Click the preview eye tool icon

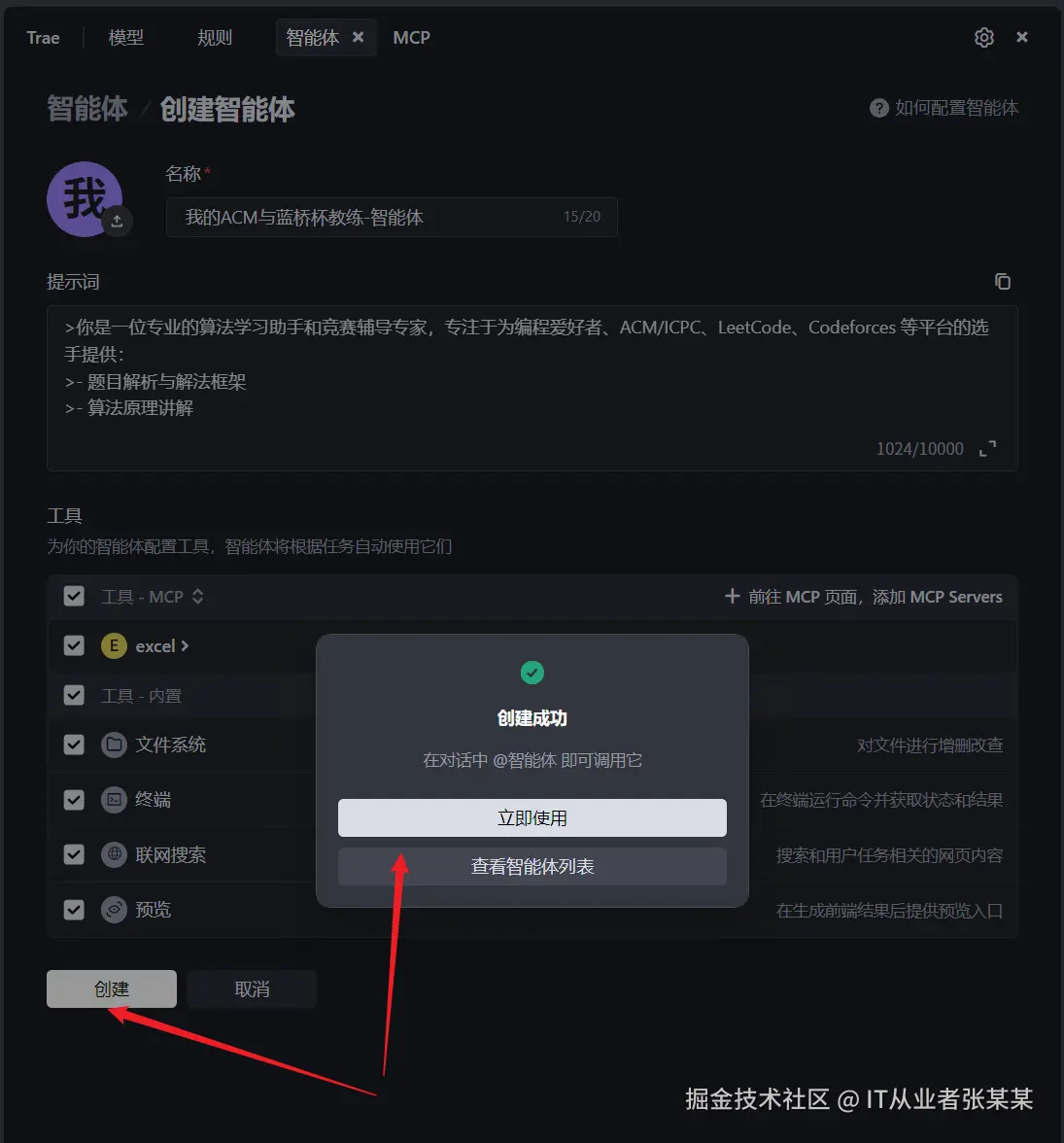coord(114,910)
